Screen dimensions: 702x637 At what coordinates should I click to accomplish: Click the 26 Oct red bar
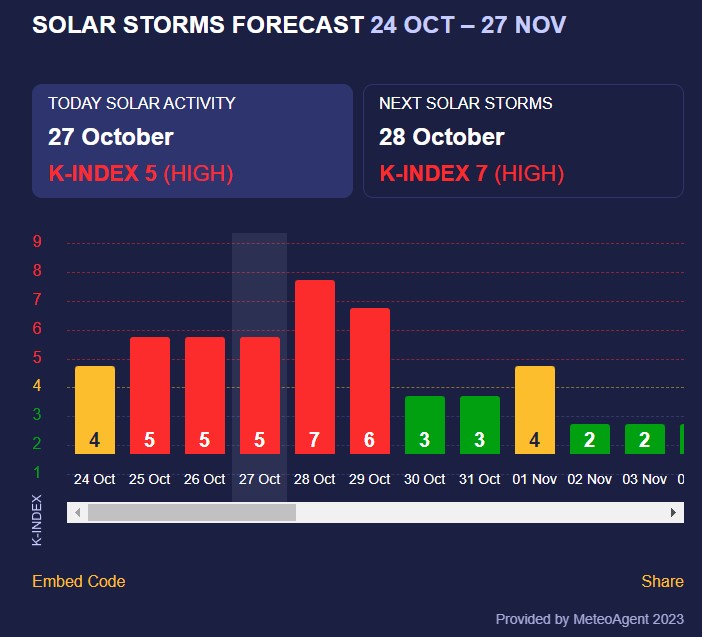tap(205, 396)
